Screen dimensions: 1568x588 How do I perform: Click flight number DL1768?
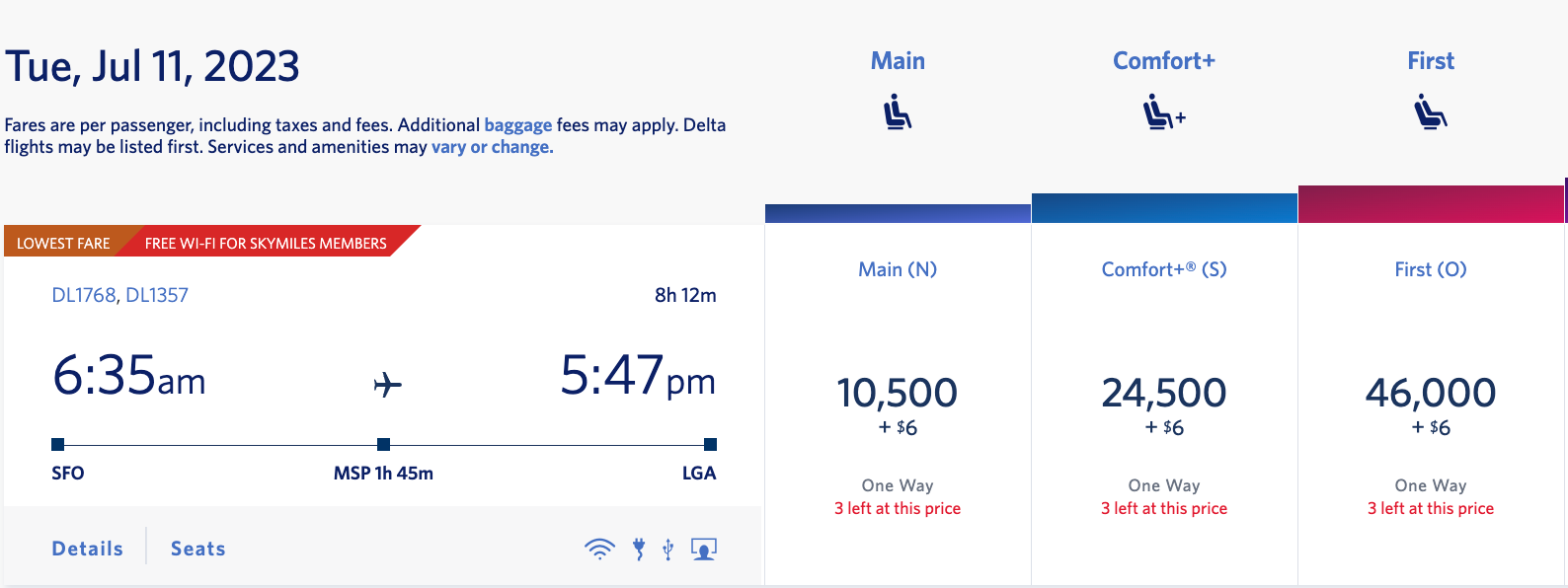pos(83,294)
